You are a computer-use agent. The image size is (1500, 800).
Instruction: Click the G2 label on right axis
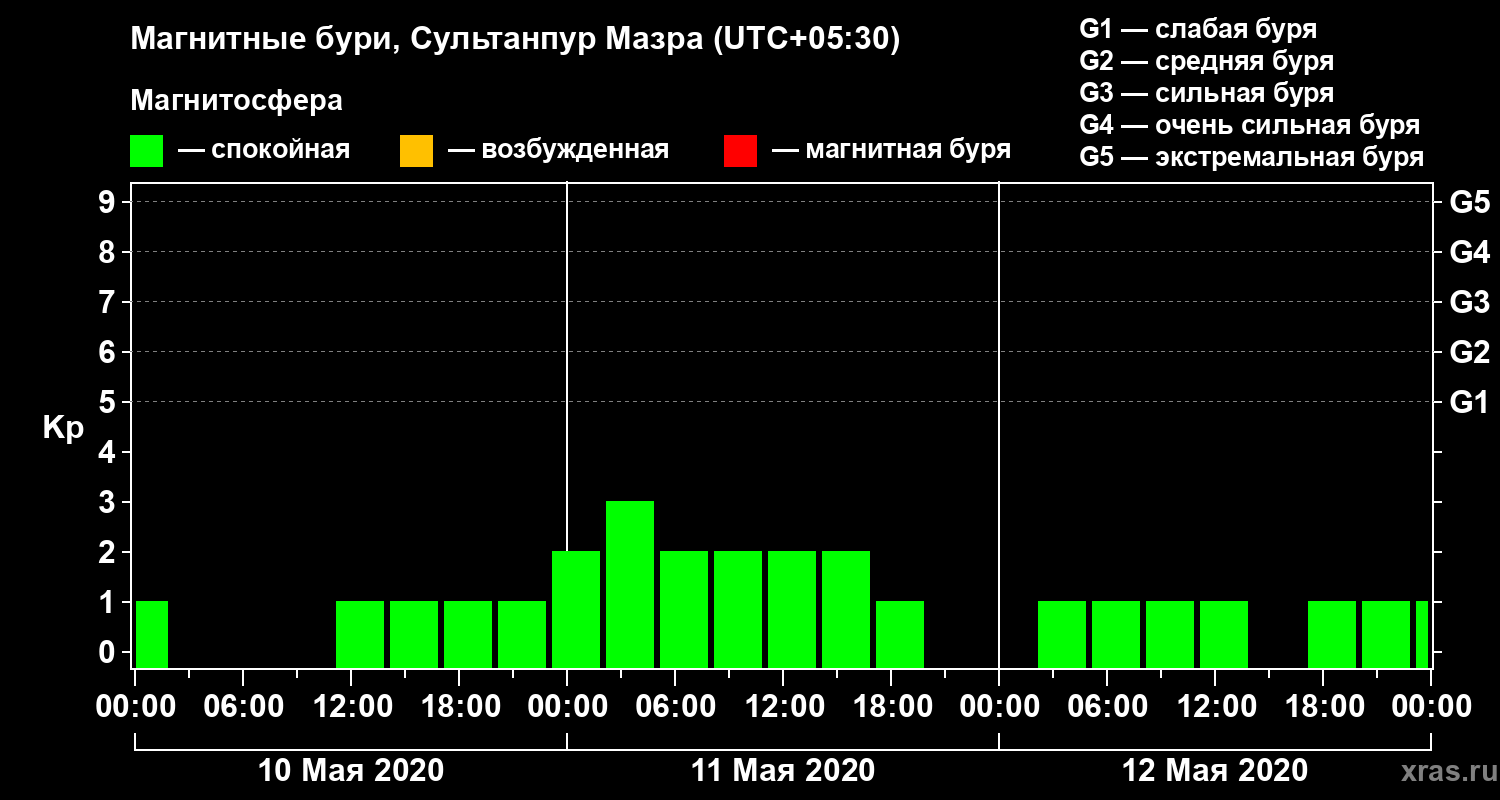pos(1470,353)
